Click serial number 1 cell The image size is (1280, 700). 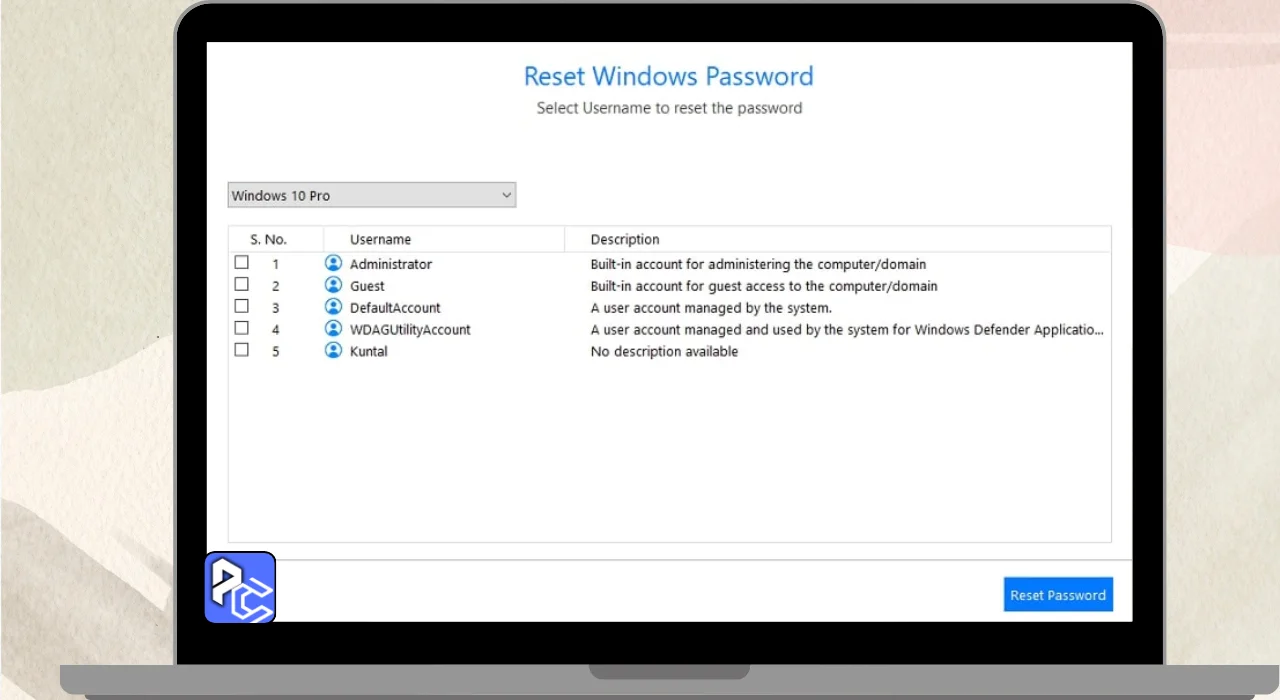[276, 265]
